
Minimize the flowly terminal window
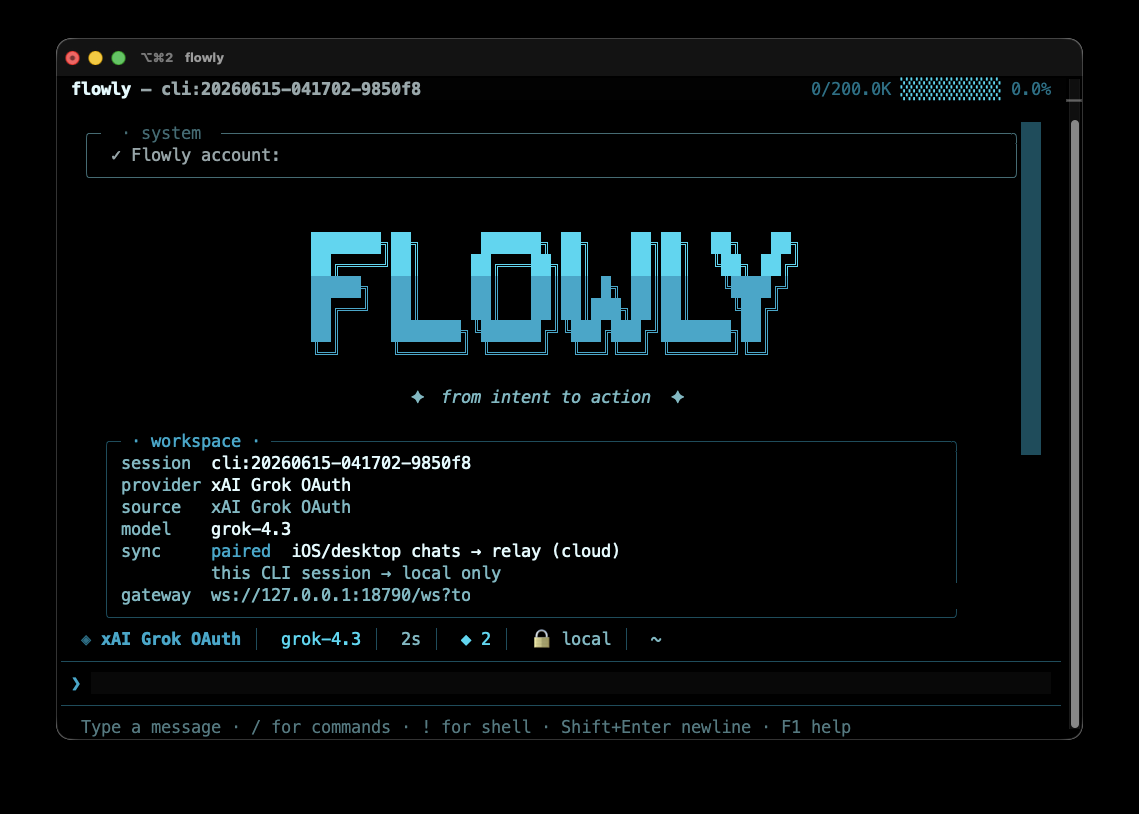(95, 58)
